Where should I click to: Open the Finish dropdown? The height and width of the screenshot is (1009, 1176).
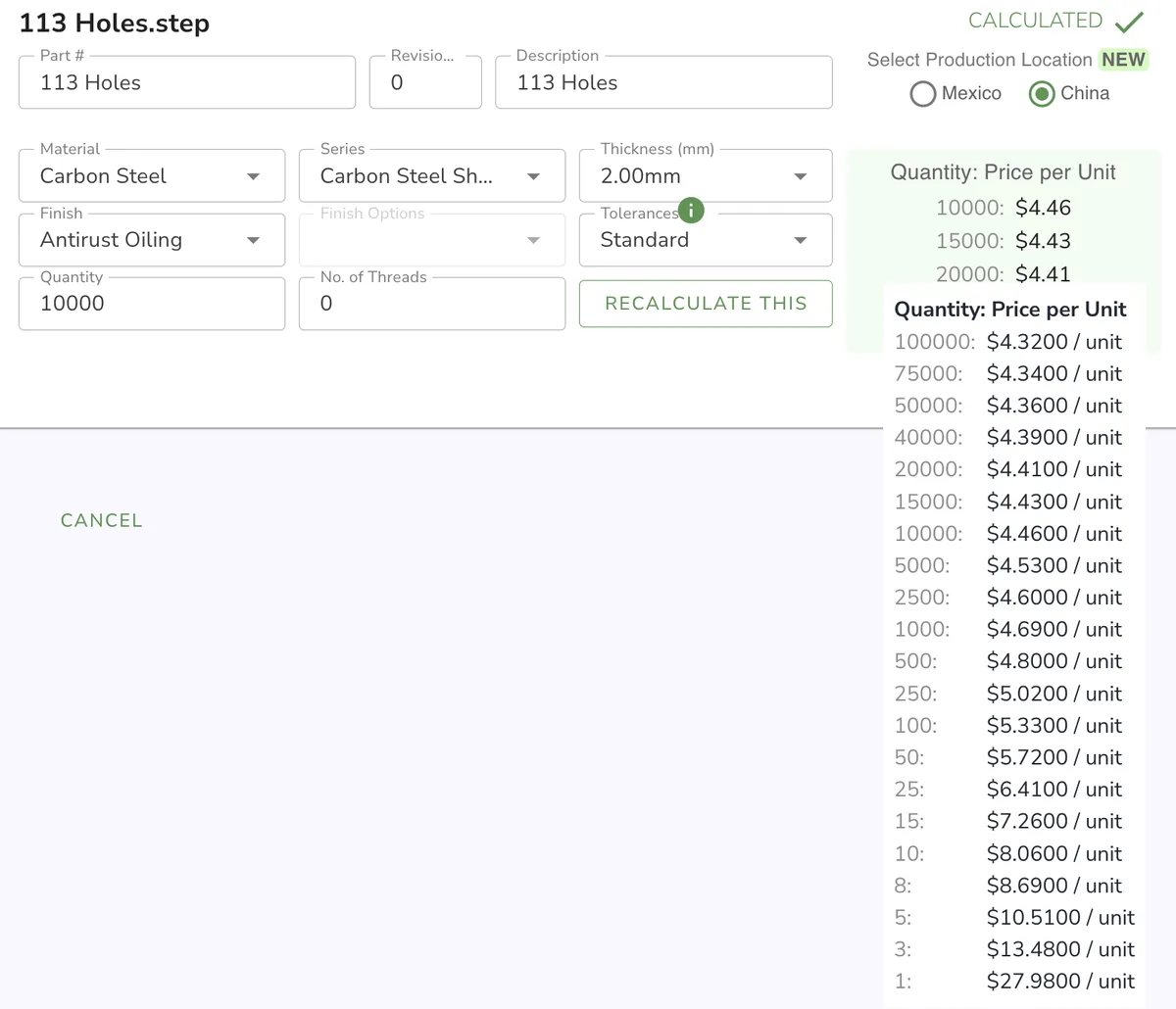(x=152, y=240)
